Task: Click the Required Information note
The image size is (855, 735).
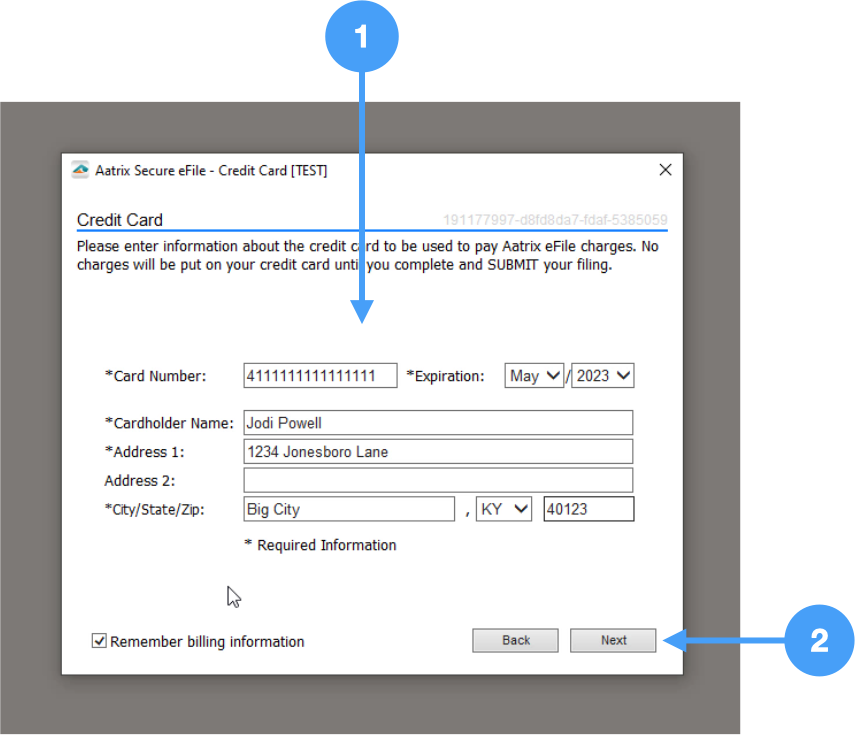Action: (x=320, y=545)
